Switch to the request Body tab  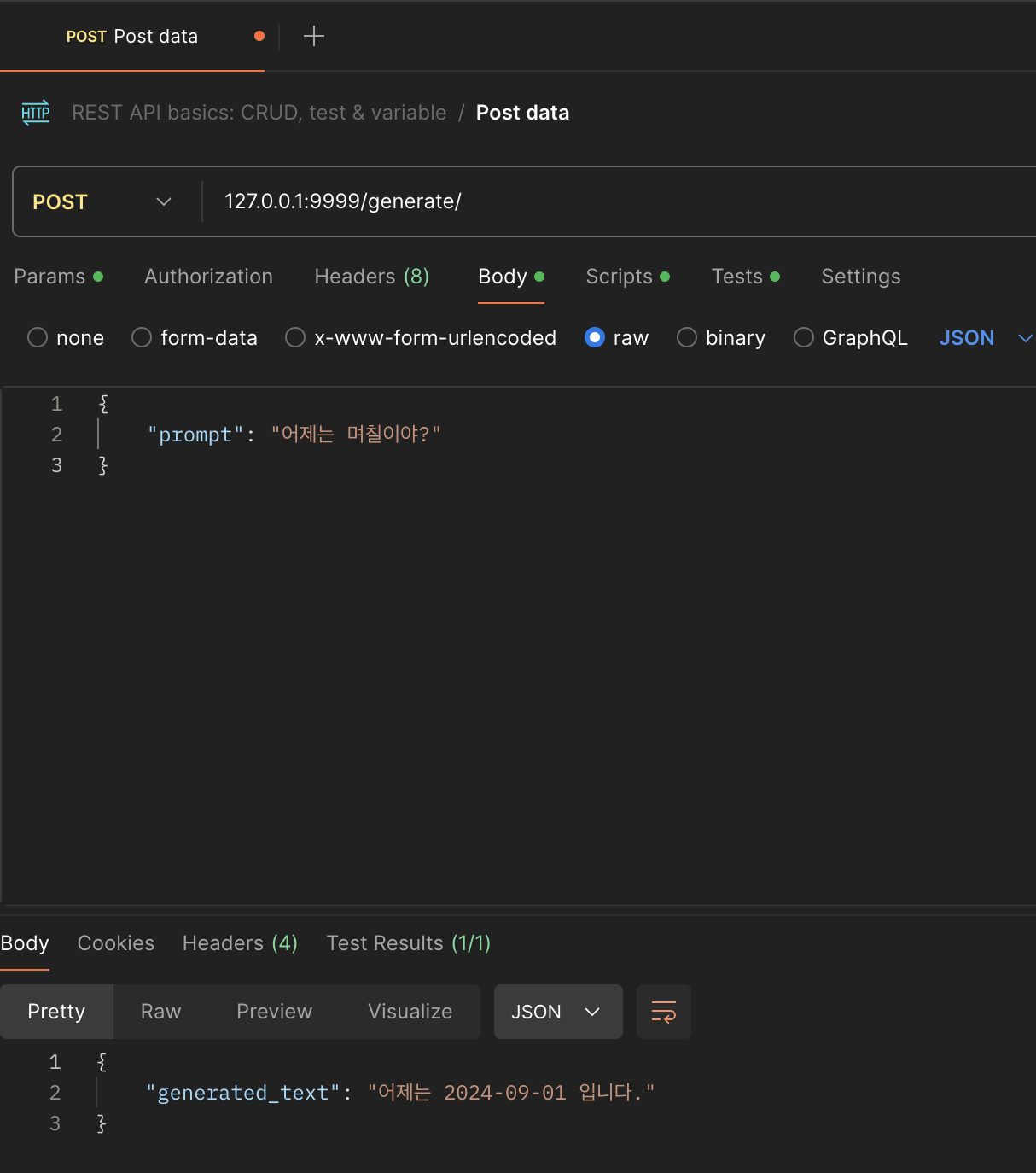510,277
